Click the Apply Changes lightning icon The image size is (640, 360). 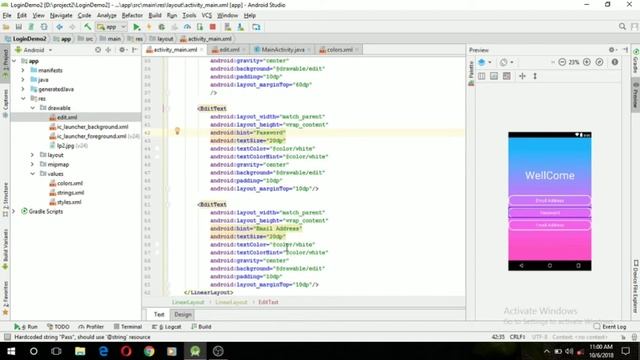pyautogui.click(x=149, y=27)
